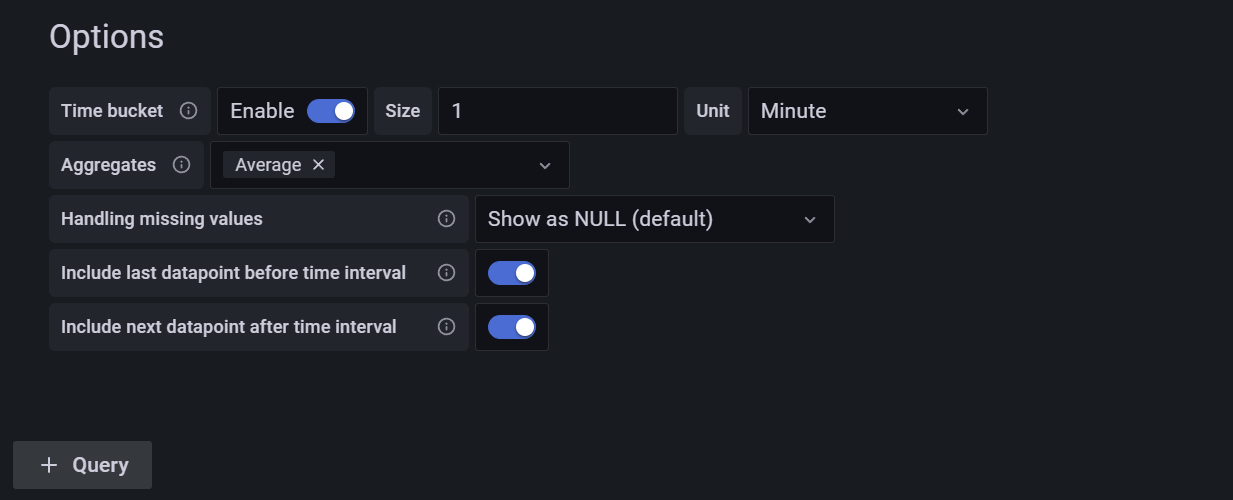
Task: Click info icon for Handling missing values
Action: point(447,219)
